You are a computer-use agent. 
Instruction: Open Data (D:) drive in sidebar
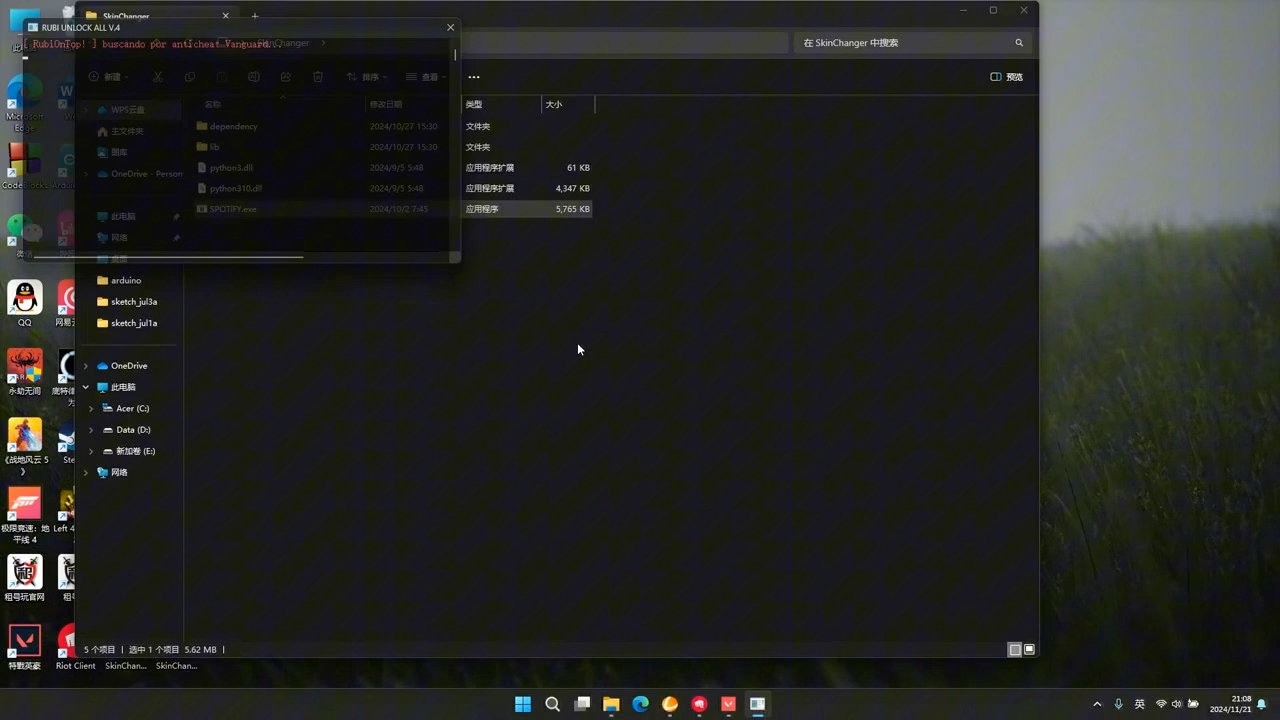click(x=133, y=430)
